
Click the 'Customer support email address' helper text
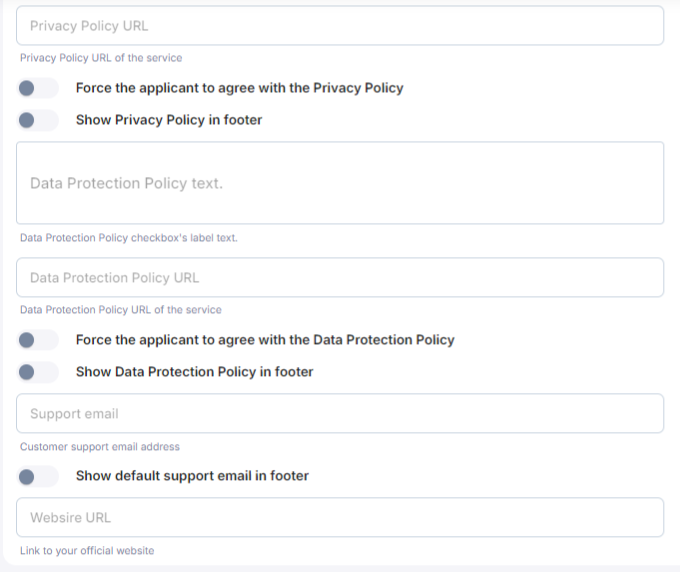pyautogui.click(x=100, y=447)
